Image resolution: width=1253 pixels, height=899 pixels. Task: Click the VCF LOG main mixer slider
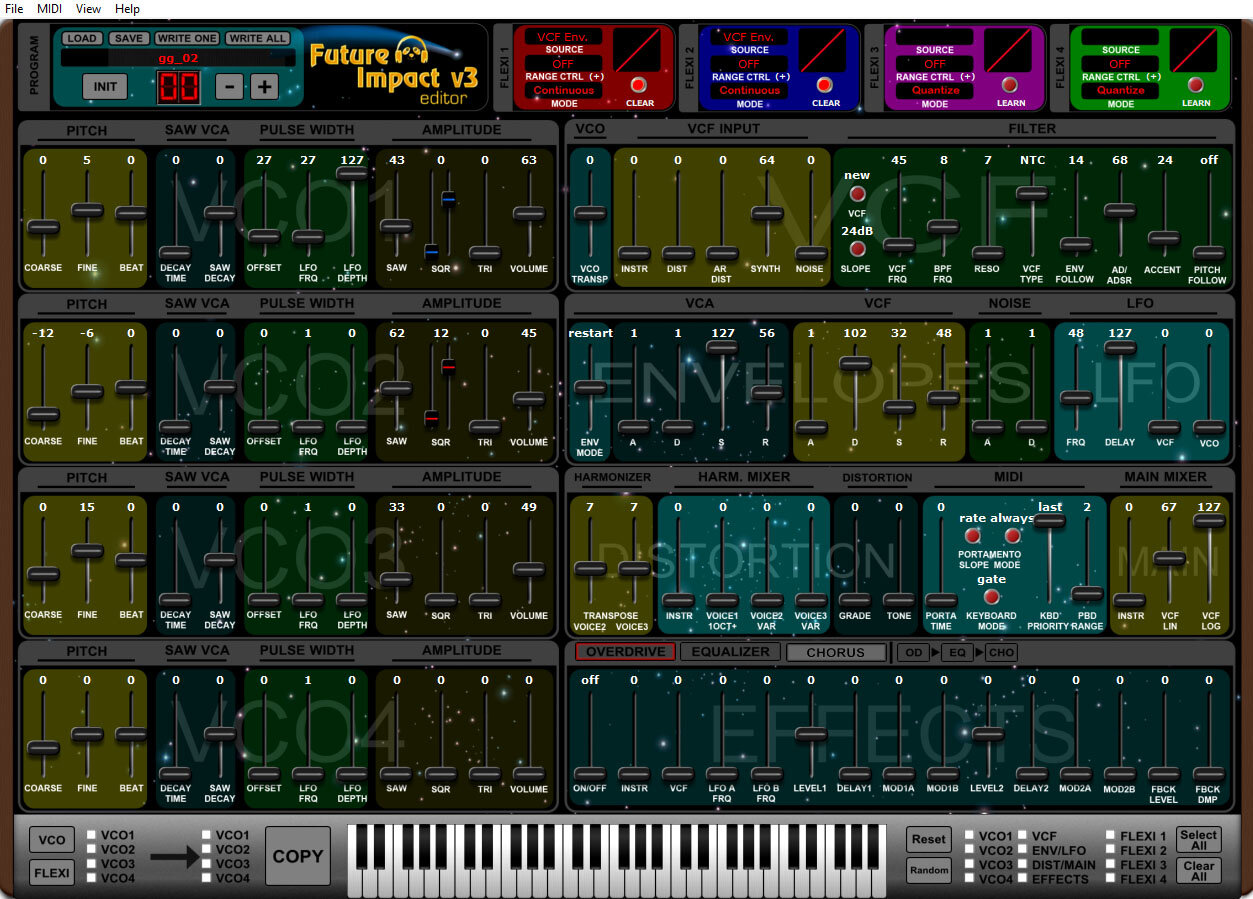(1209, 520)
